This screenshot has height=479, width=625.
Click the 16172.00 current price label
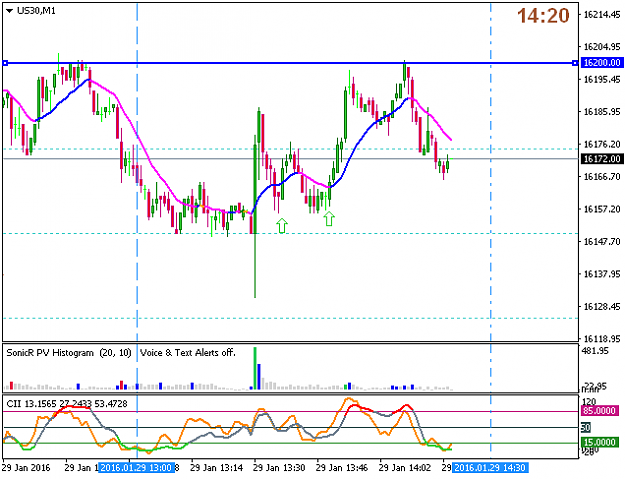[x=601, y=159]
